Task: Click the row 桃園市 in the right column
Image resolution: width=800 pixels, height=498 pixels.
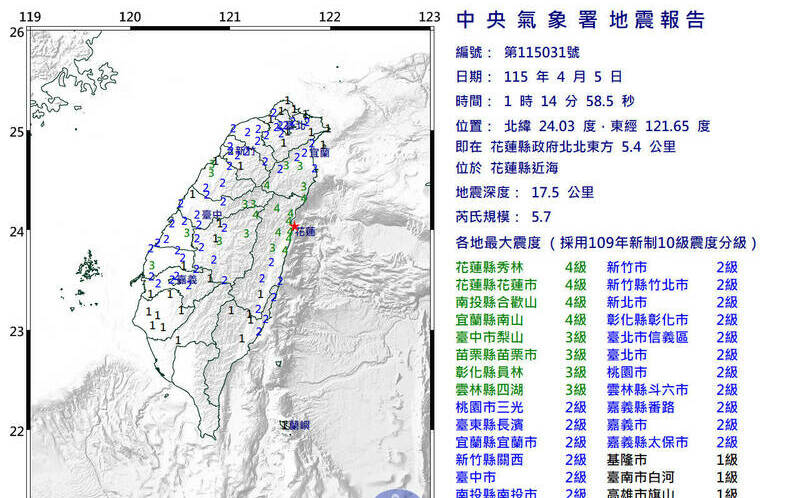Action: pos(672,372)
